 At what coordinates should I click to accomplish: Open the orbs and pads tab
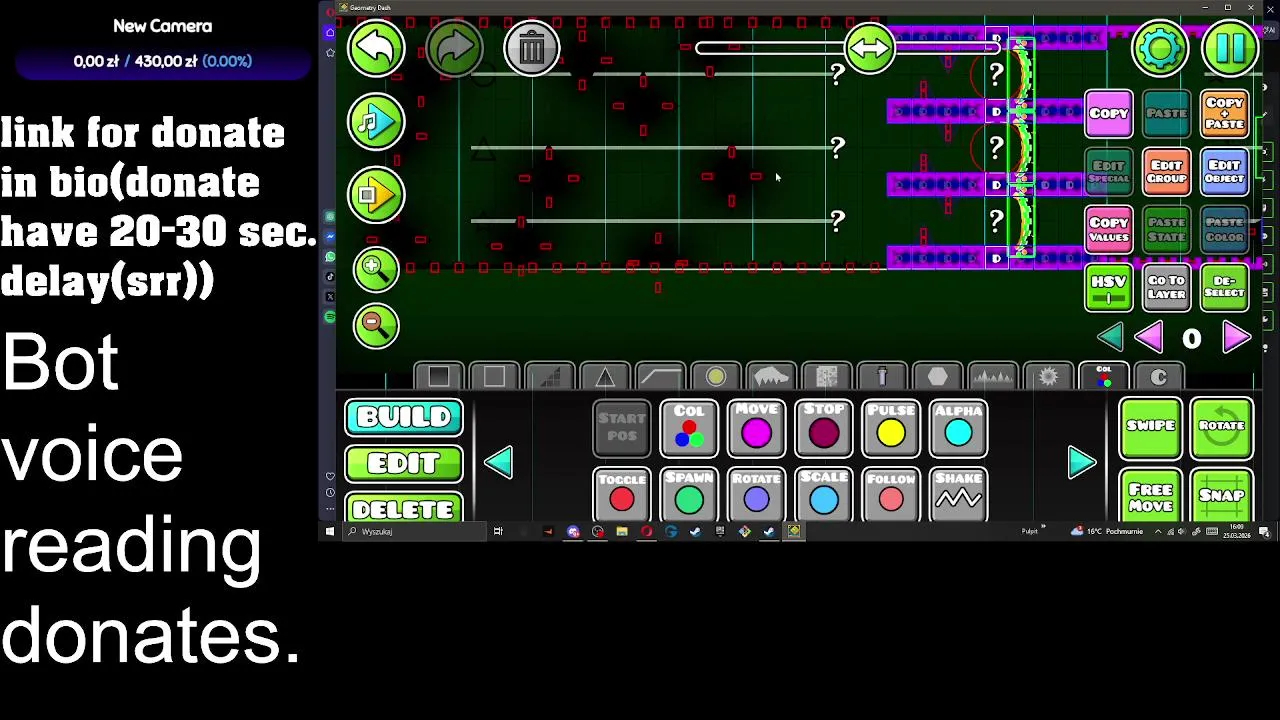click(x=716, y=376)
